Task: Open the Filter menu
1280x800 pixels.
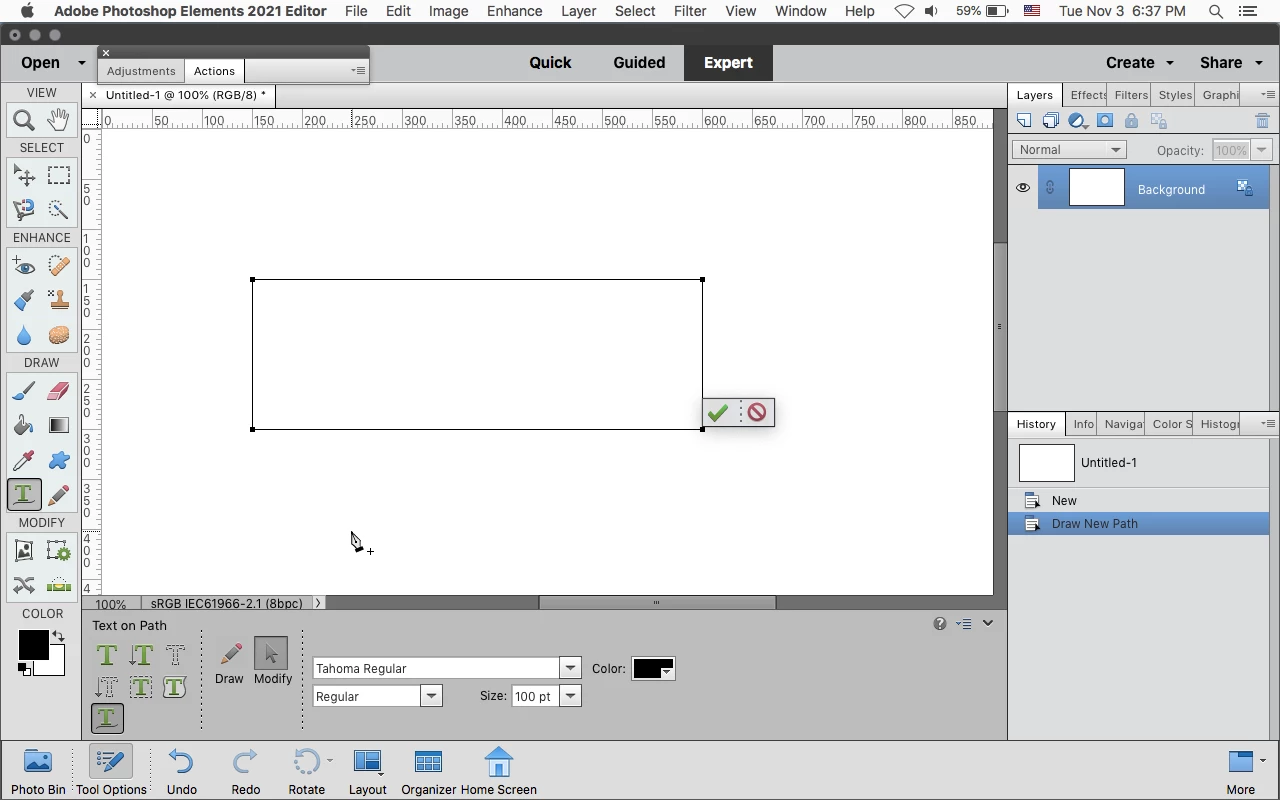Action: pyautogui.click(x=691, y=11)
